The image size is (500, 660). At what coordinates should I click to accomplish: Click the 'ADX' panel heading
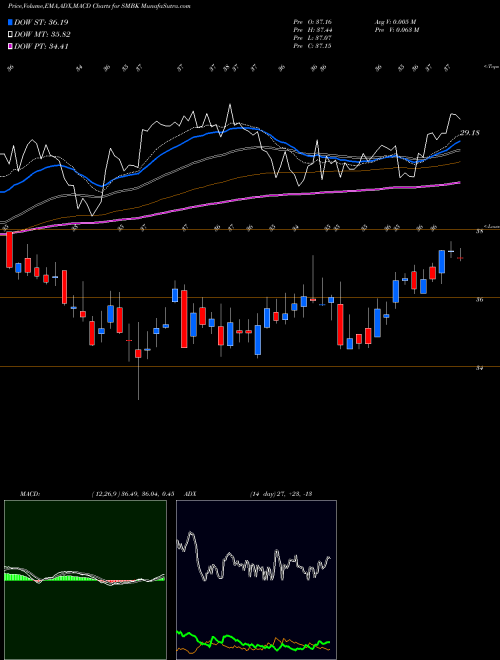[191, 494]
